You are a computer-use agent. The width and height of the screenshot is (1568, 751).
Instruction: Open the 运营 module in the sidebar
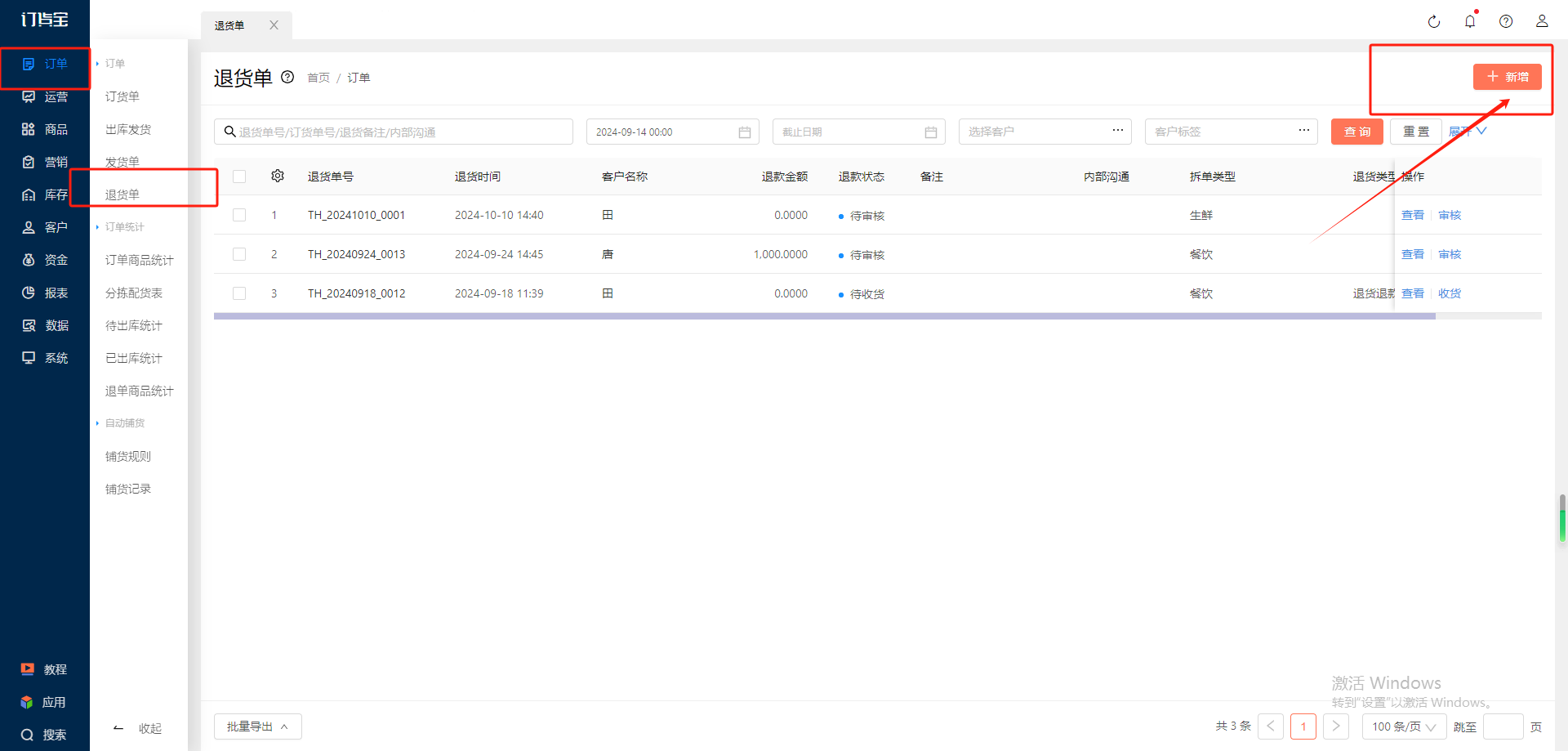(45, 96)
